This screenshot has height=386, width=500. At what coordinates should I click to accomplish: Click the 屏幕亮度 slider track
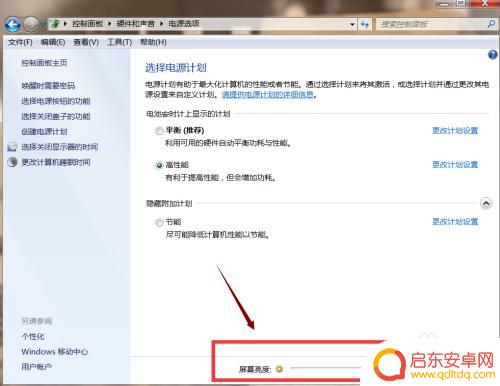326,368
